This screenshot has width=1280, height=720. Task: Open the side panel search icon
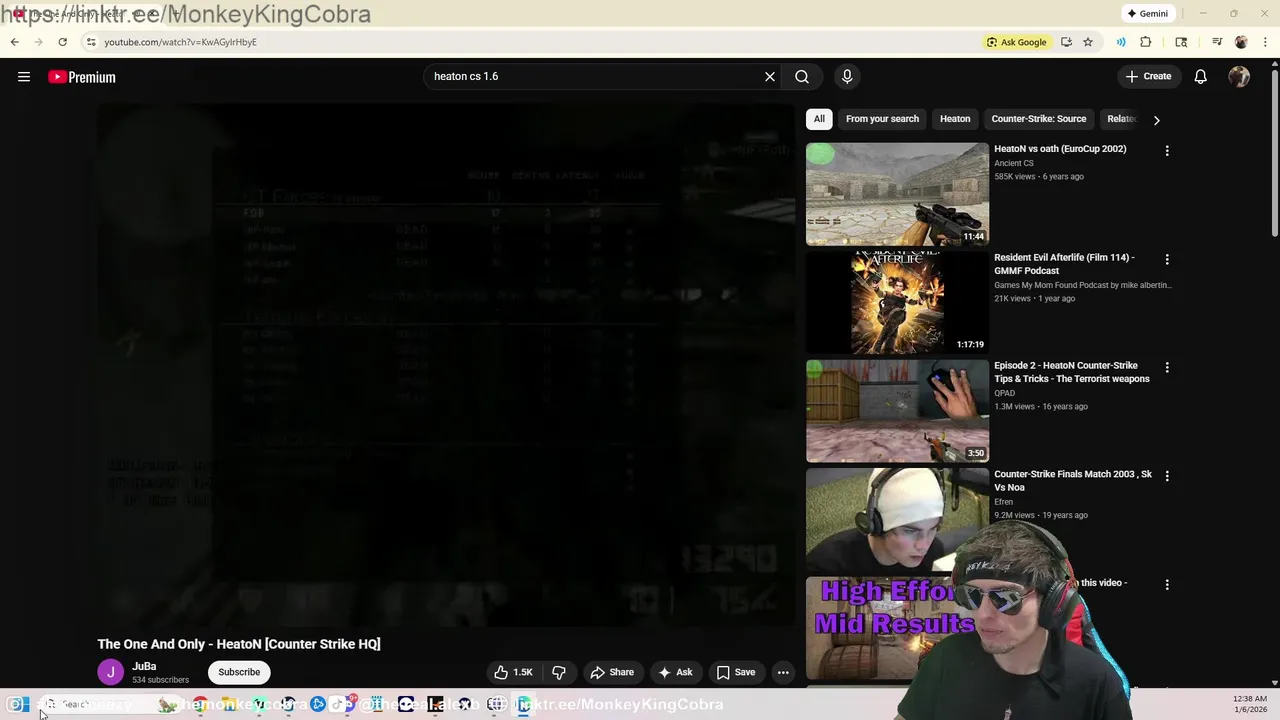point(1181,42)
